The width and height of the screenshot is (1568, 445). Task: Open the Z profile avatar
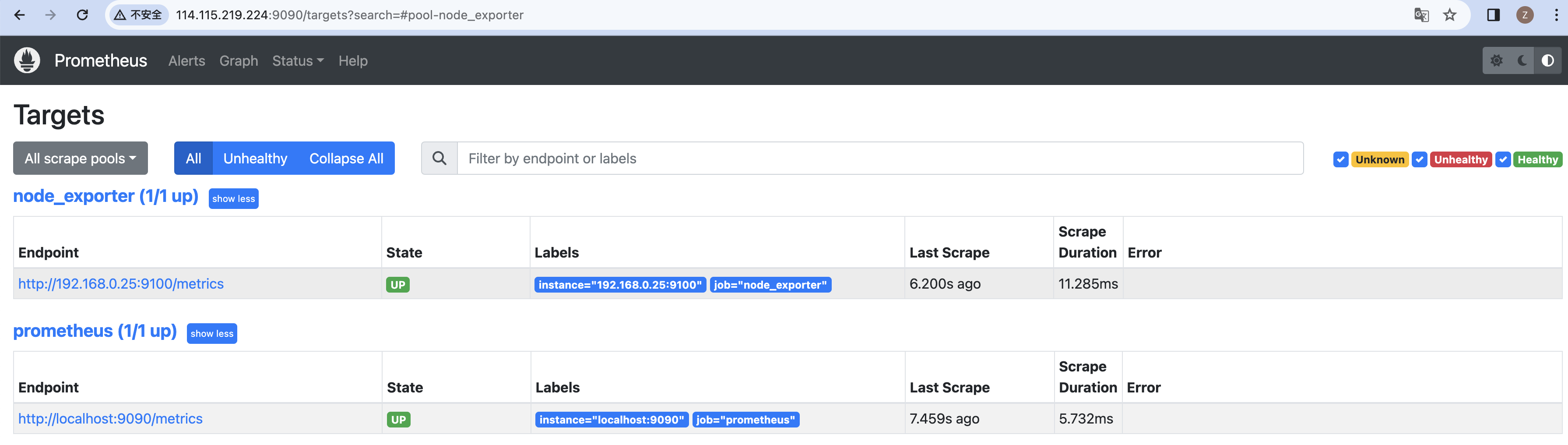[x=1525, y=14]
